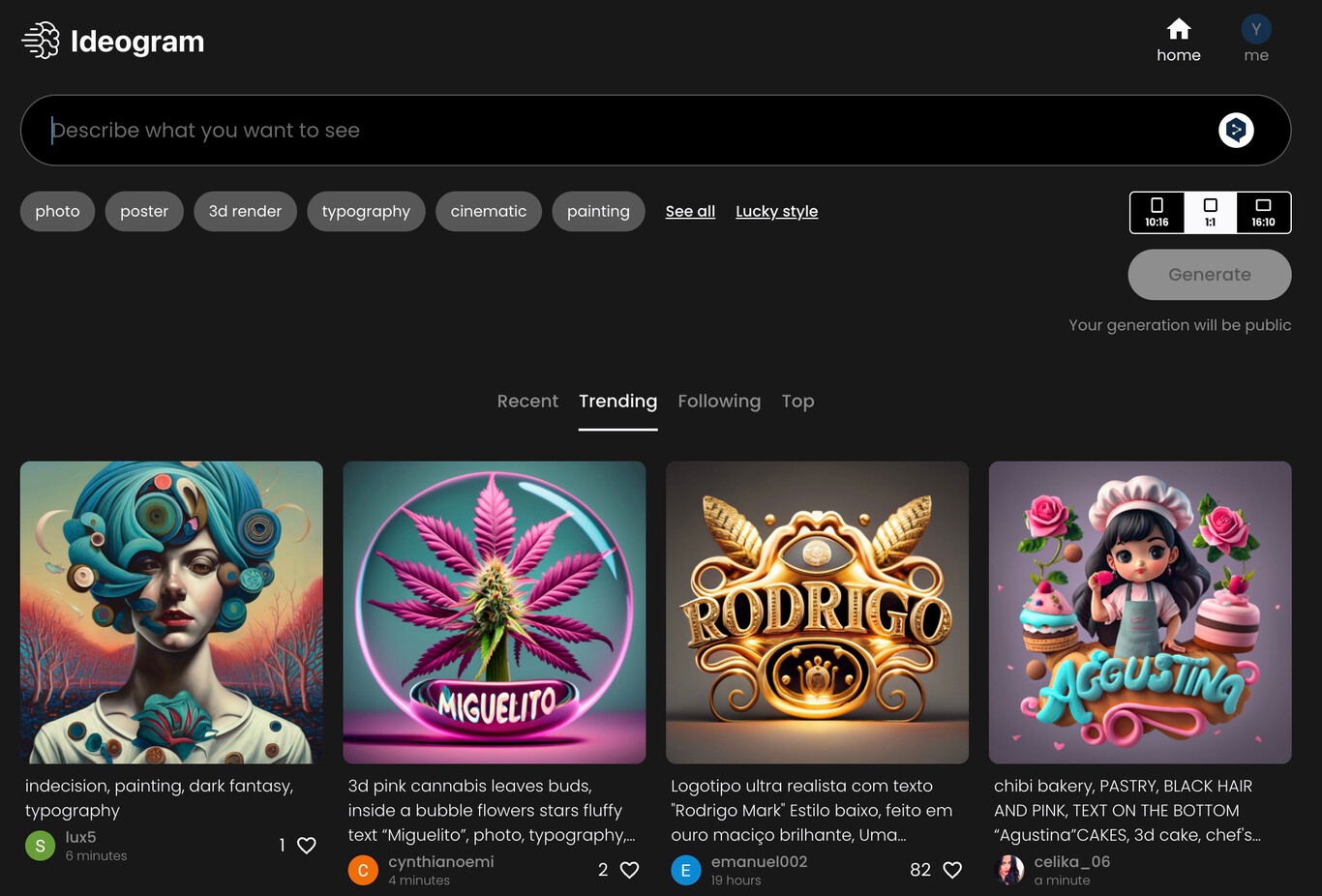Select the 1:1 aspect ratio
1322x896 pixels.
pos(1210,212)
